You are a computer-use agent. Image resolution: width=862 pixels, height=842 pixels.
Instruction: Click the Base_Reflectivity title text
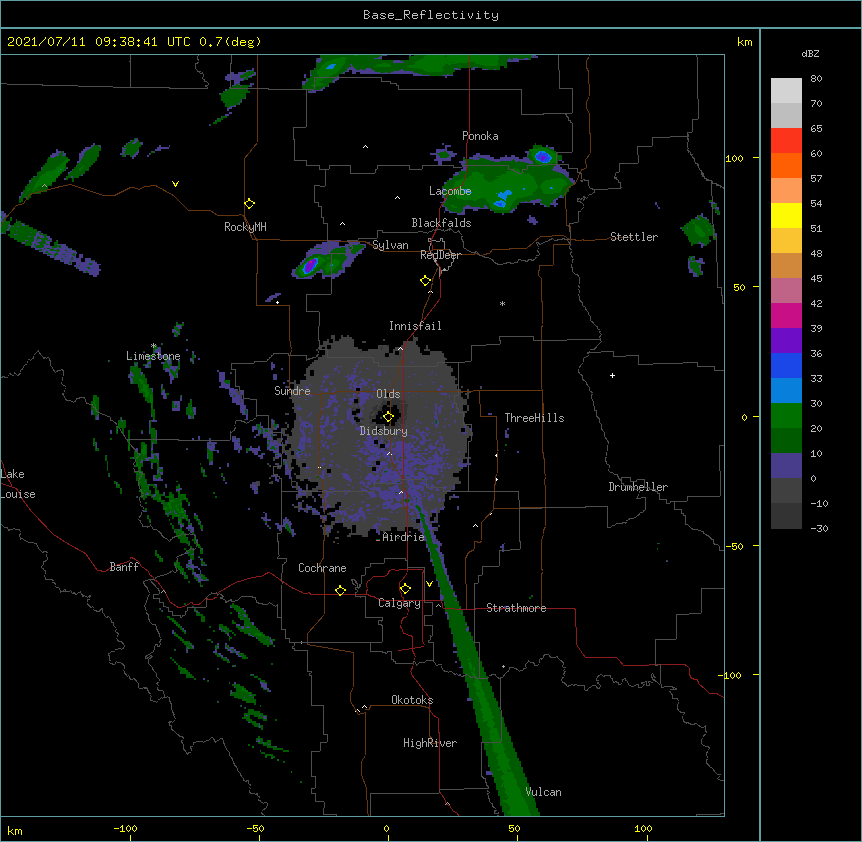[x=431, y=15]
